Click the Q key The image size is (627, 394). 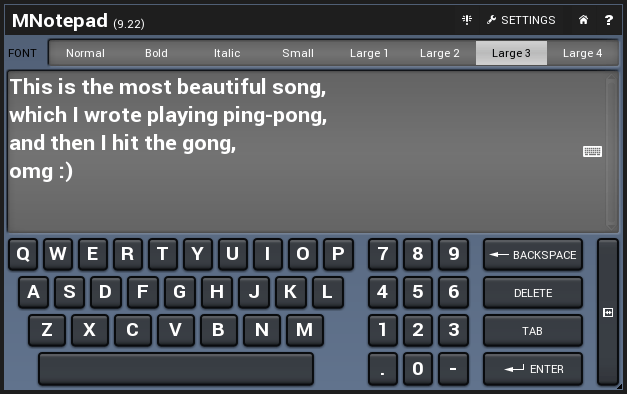(x=23, y=254)
